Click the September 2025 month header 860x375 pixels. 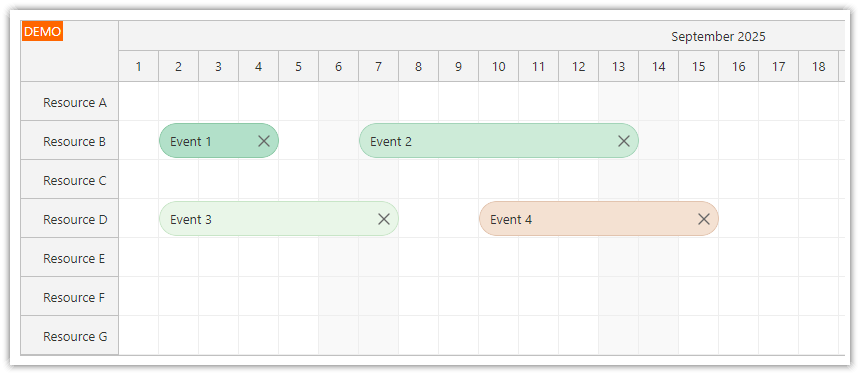[x=718, y=37]
